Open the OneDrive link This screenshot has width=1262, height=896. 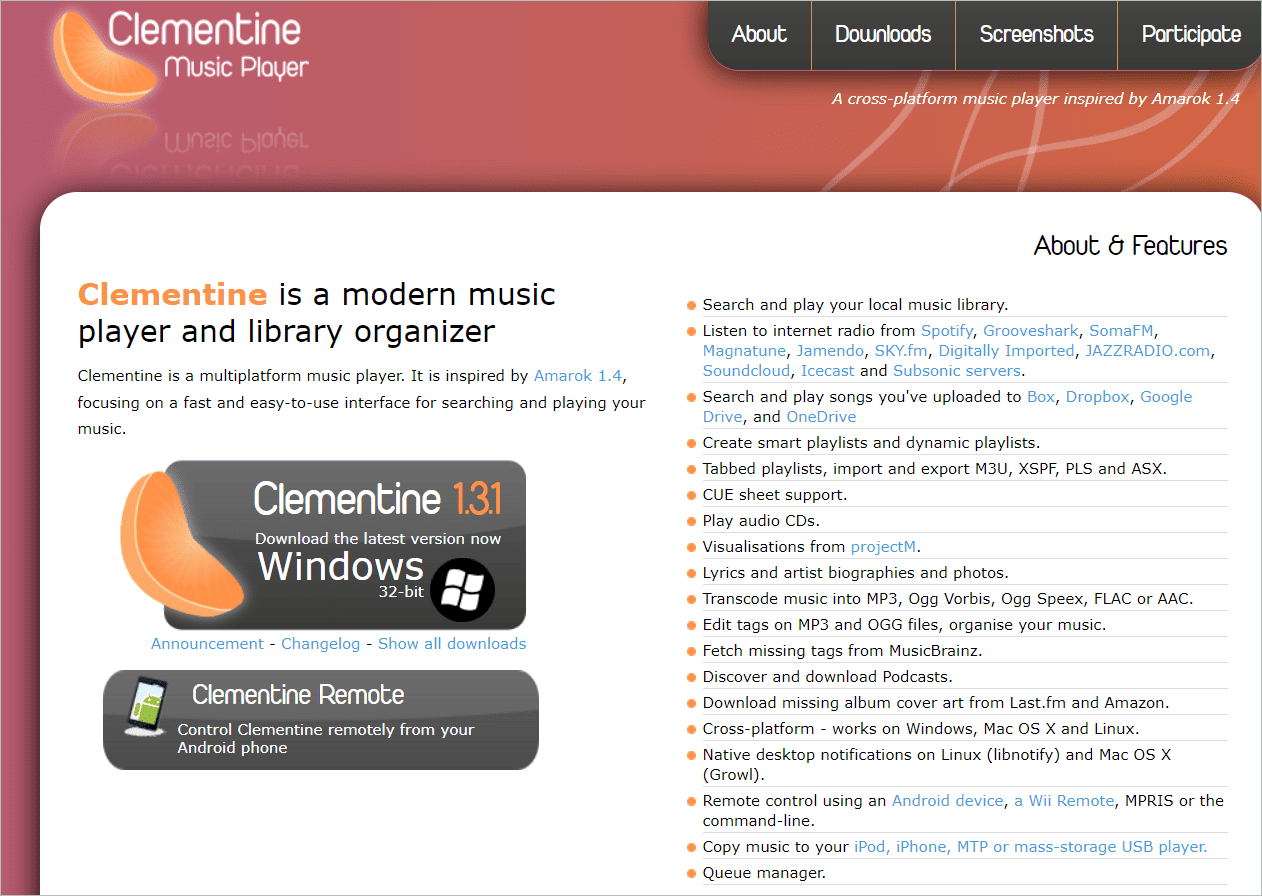[x=821, y=417]
